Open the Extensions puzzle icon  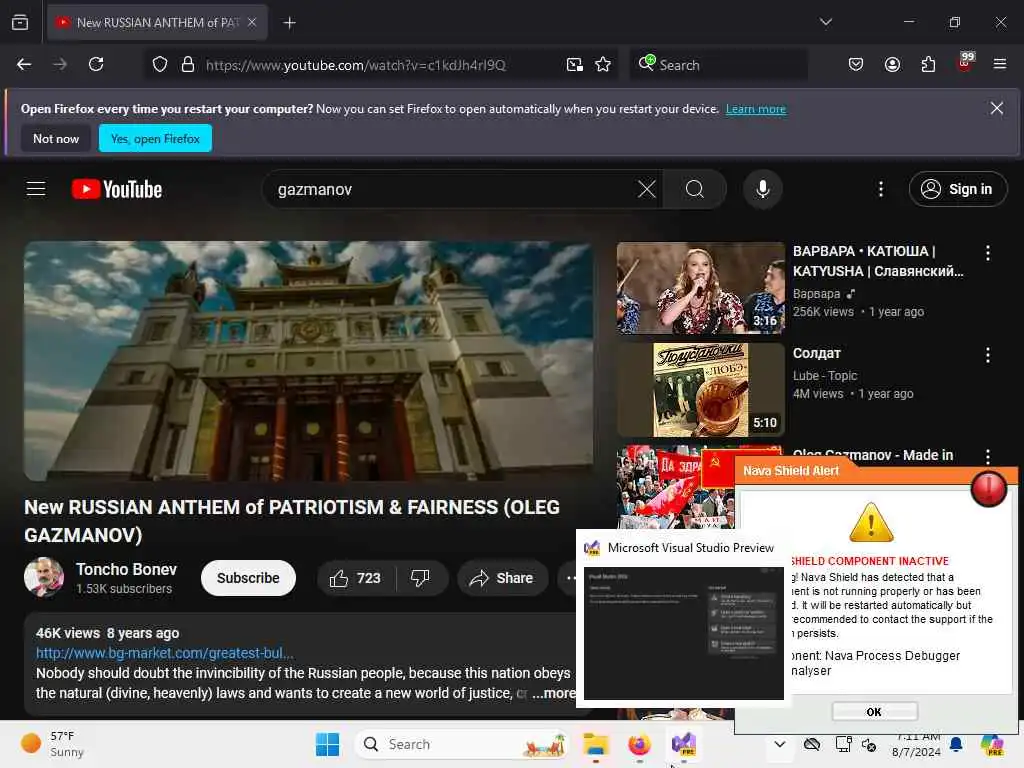928,64
